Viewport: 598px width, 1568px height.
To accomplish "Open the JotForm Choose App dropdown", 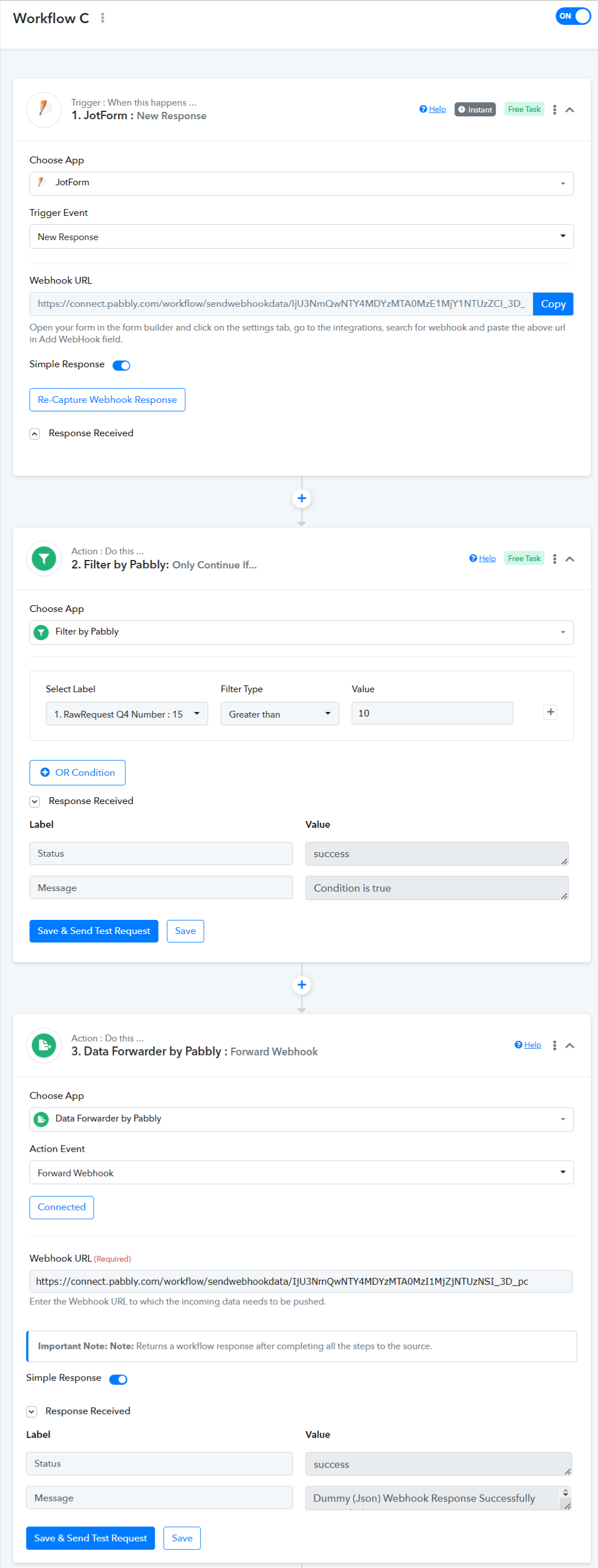I will [301, 183].
